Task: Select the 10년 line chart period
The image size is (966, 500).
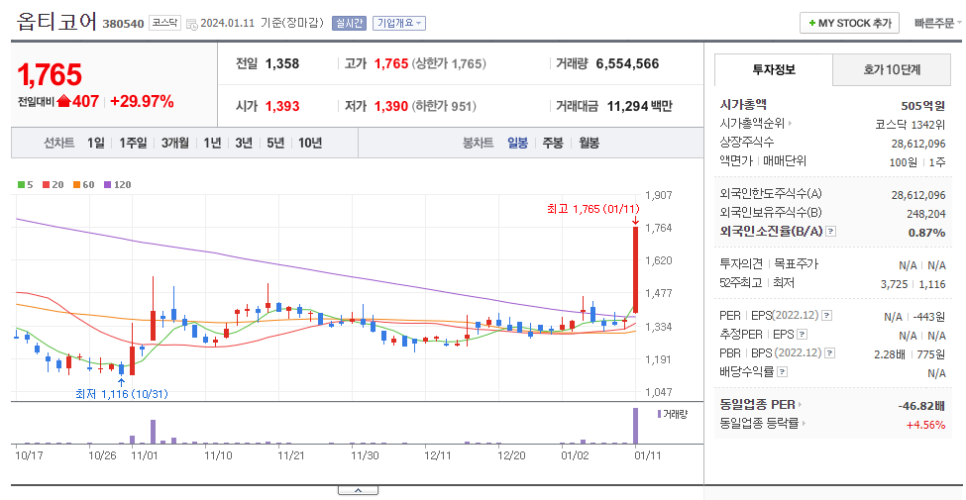Action: [310, 143]
